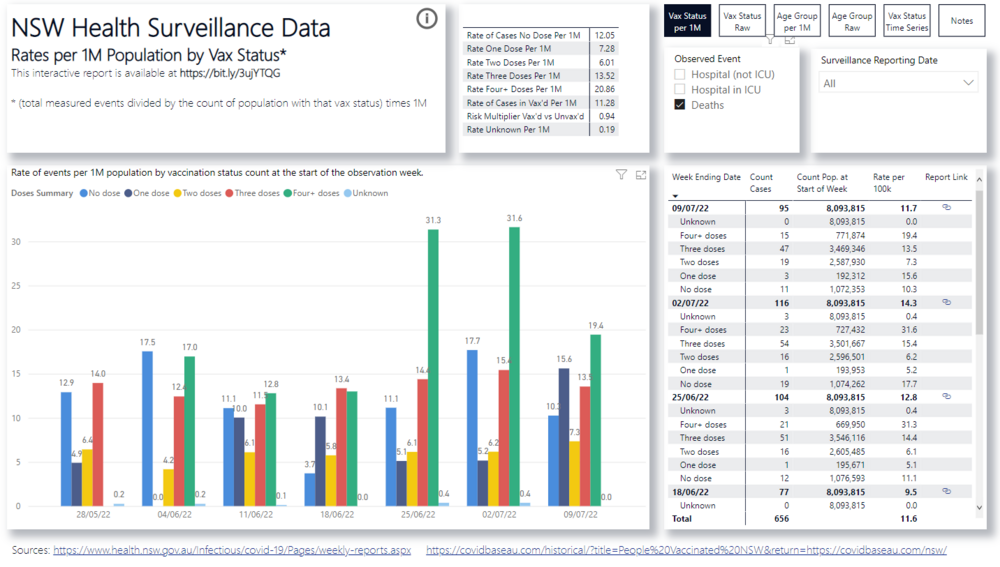
Task: Open report link for week 09/07/22
Action: tap(946, 207)
